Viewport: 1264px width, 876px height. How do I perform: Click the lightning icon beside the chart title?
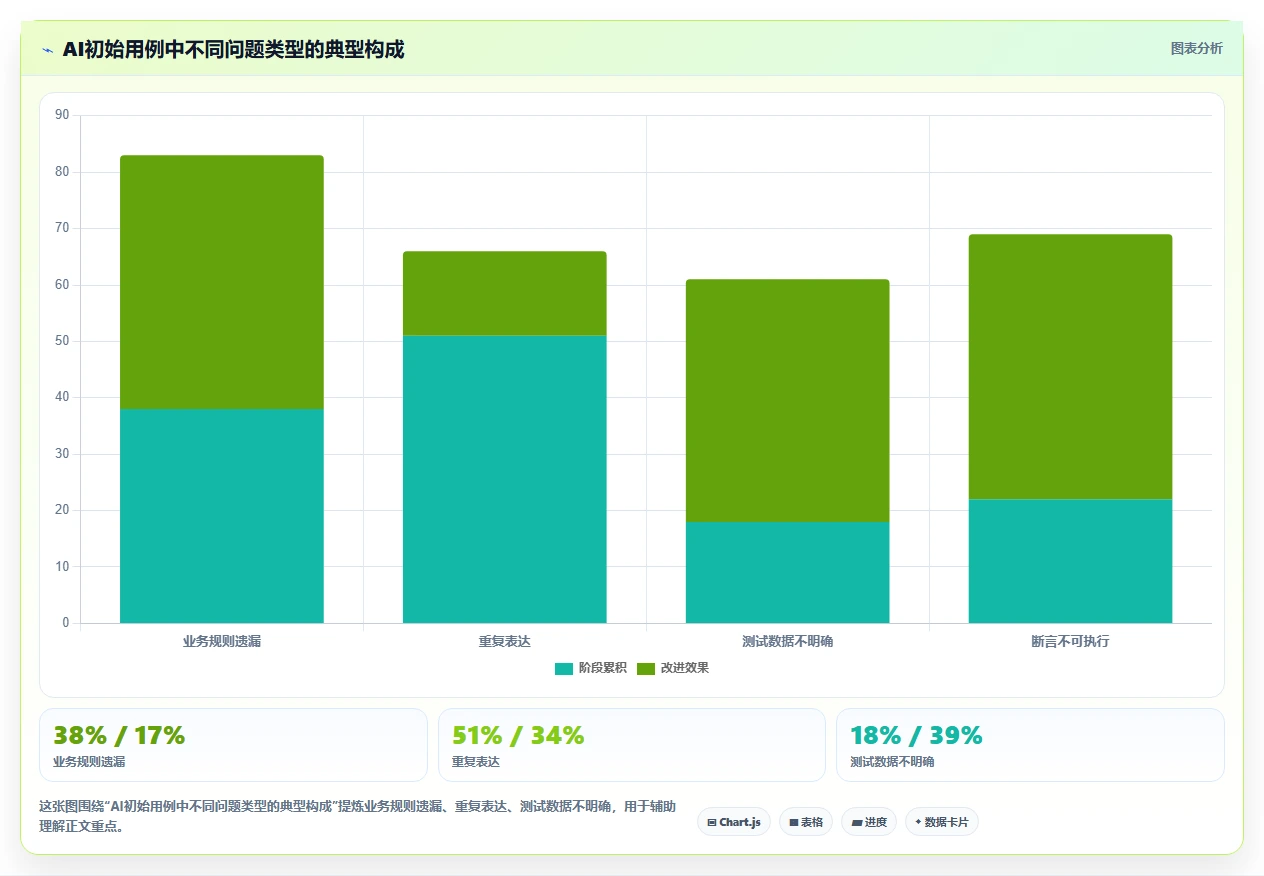click(x=47, y=49)
